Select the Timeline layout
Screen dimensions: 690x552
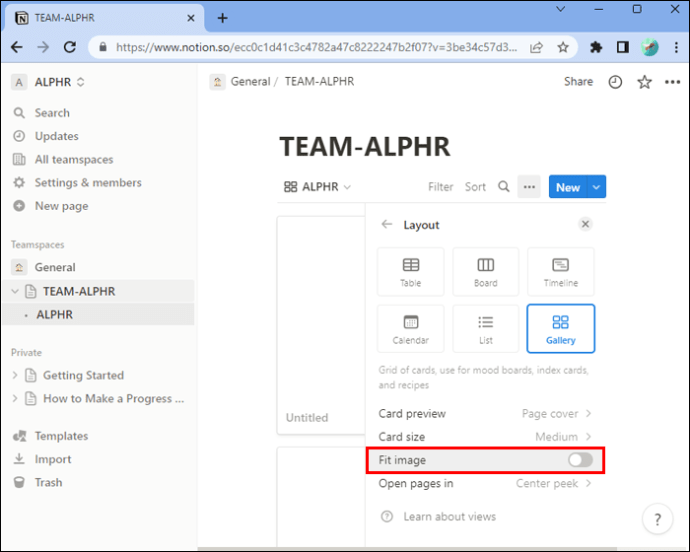(561, 272)
